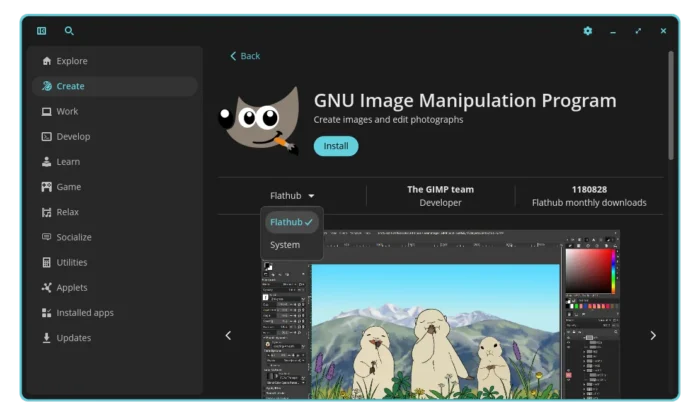Collapse the Flathub source dropdown
Image resolution: width=700 pixels, height=416 pixels.
tap(292, 196)
